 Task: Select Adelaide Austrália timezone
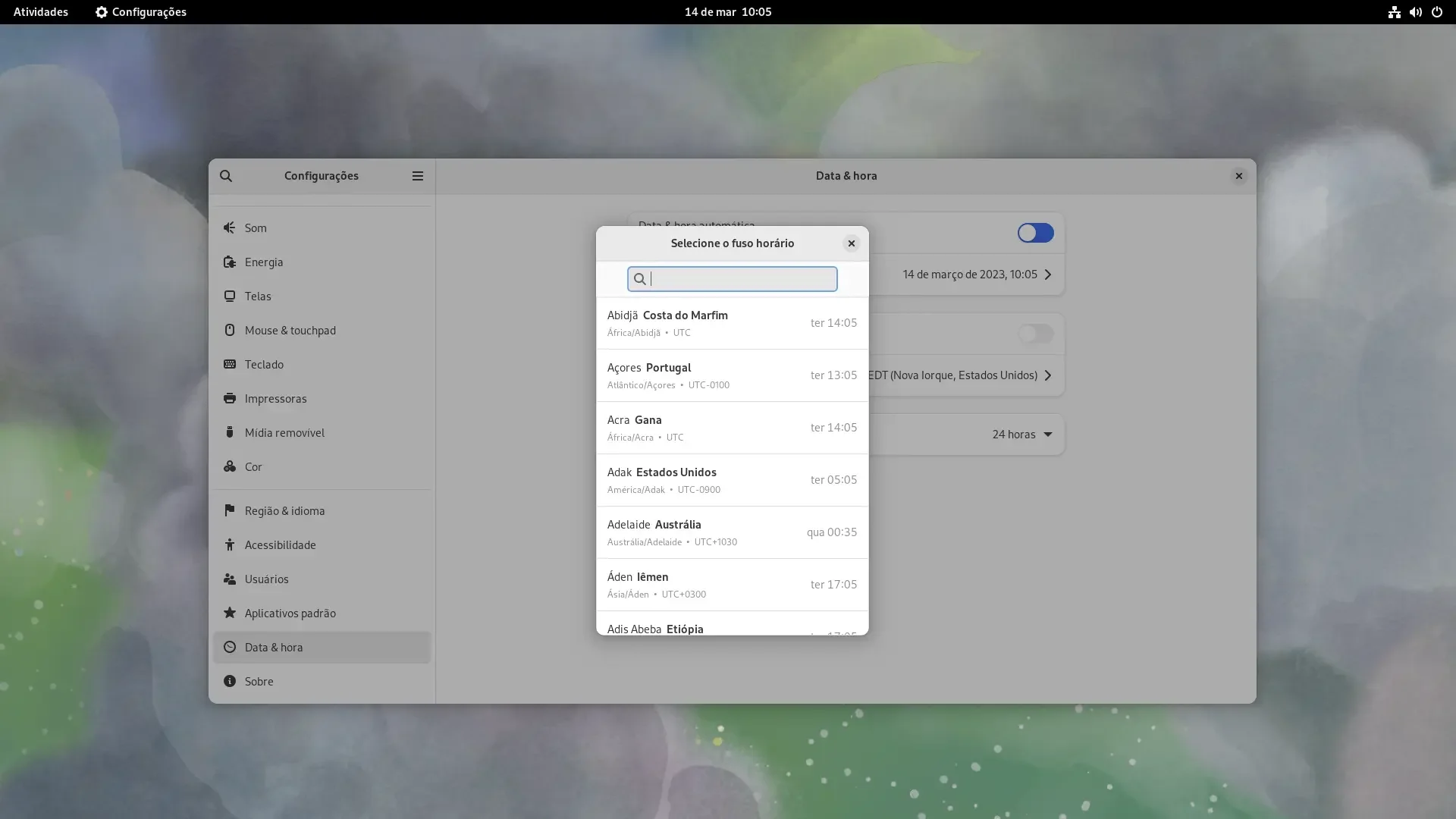pyautogui.click(x=732, y=532)
